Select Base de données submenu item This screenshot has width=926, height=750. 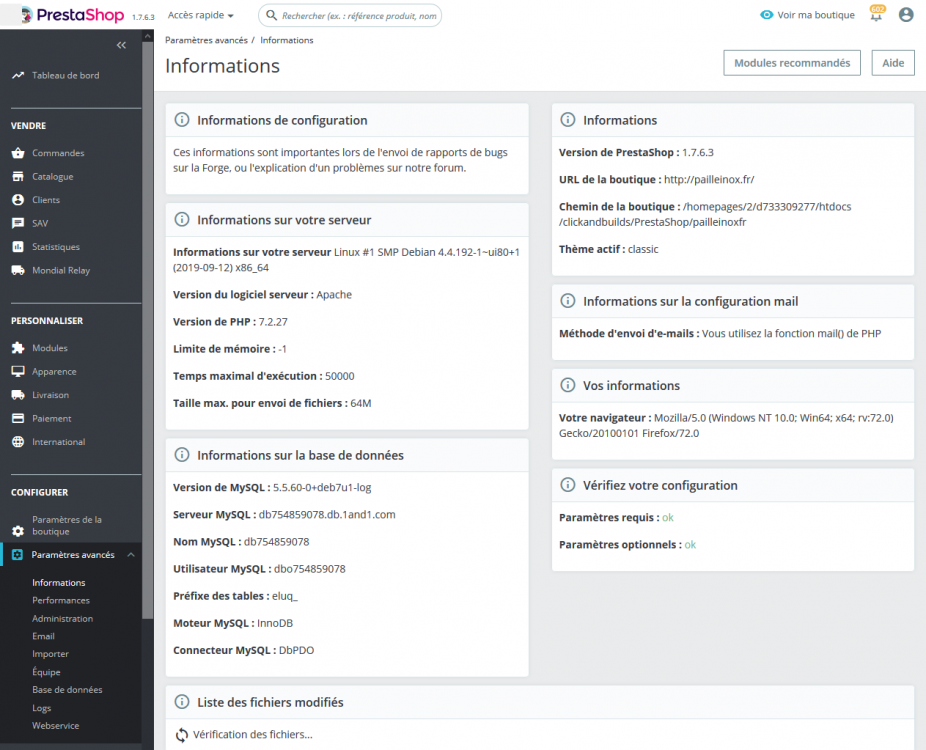click(67, 689)
